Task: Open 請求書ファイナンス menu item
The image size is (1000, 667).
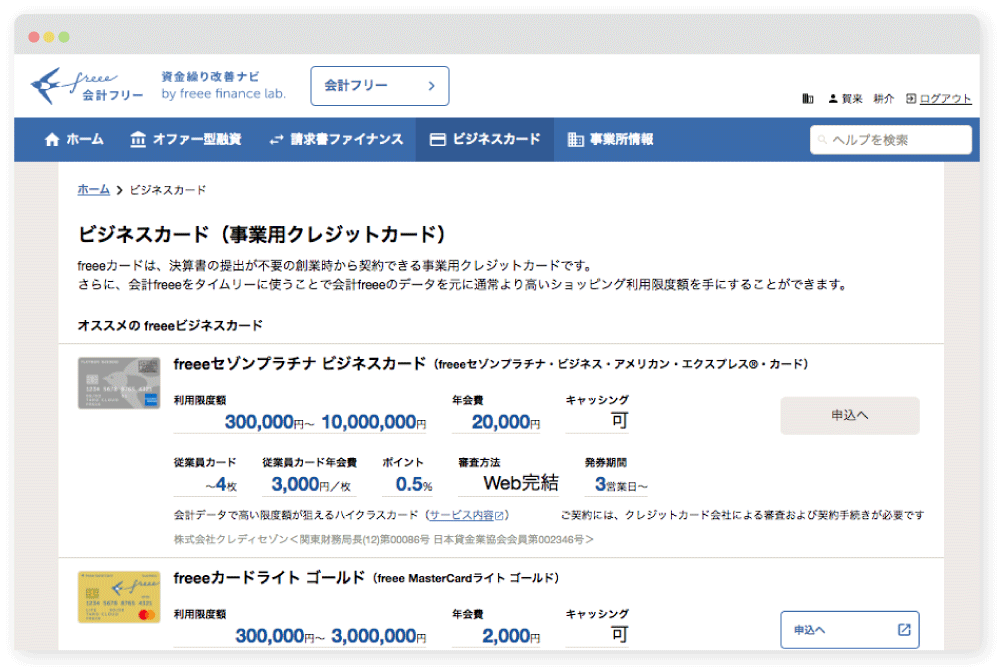Action: pyautogui.click(x=336, y=139)
